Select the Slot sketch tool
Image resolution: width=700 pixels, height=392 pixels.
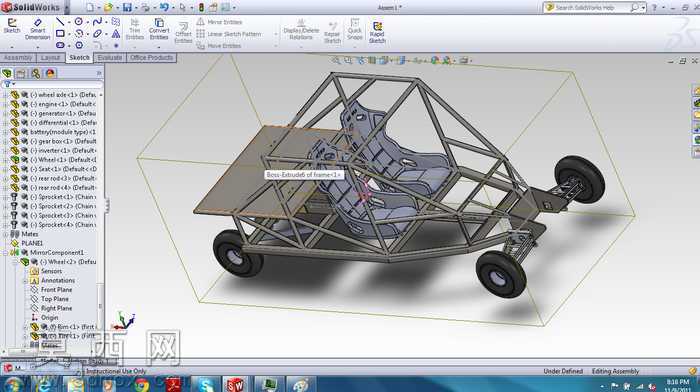[60, 45]
